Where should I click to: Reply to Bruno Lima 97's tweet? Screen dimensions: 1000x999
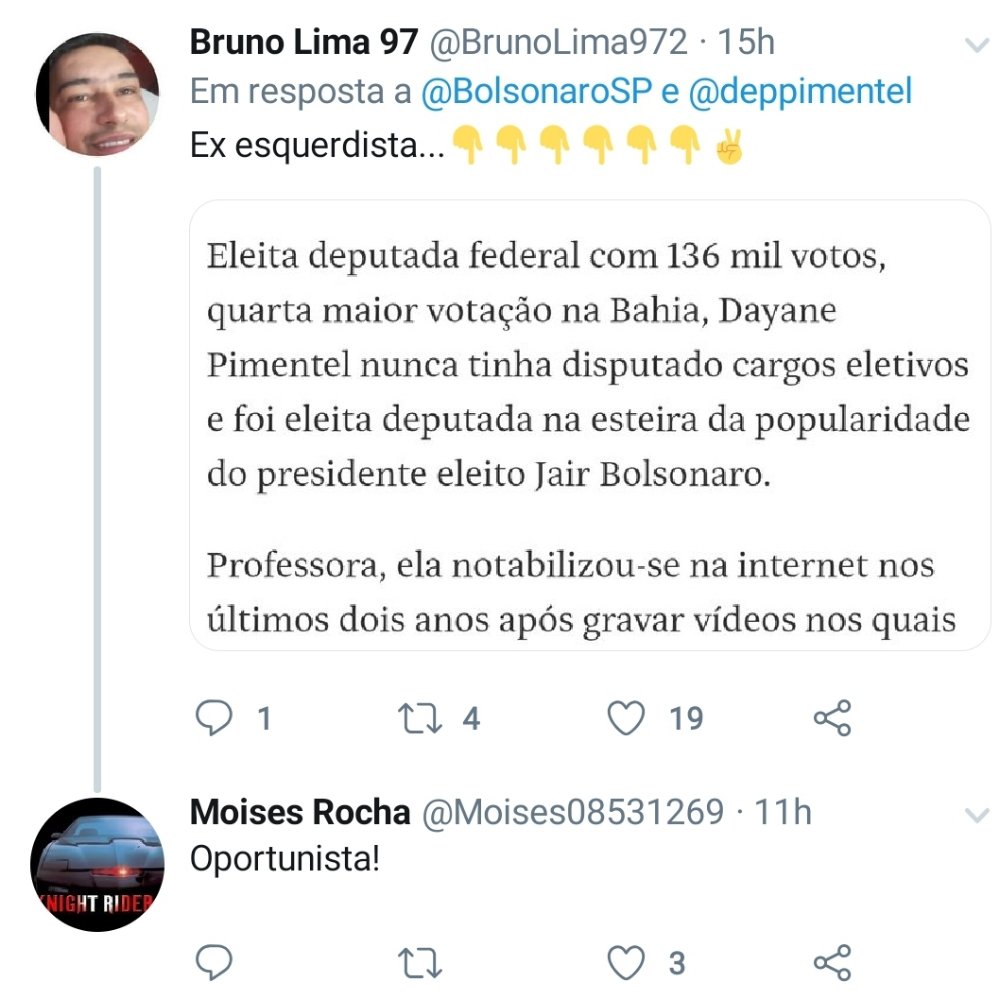point(212,718)
